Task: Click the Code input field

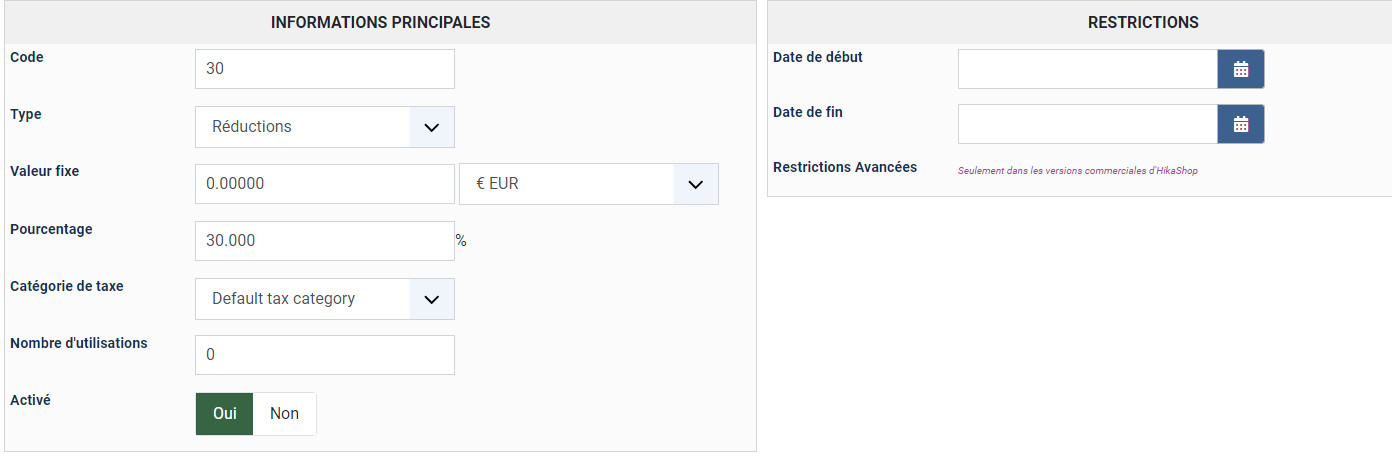Action: pyautogui.click(x=324, y=69)
